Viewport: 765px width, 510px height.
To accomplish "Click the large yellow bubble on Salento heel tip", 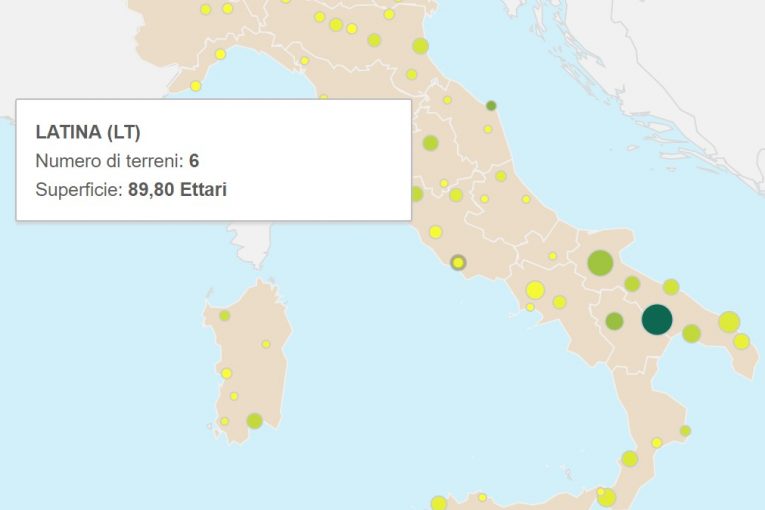I will [x=729, y=322].
